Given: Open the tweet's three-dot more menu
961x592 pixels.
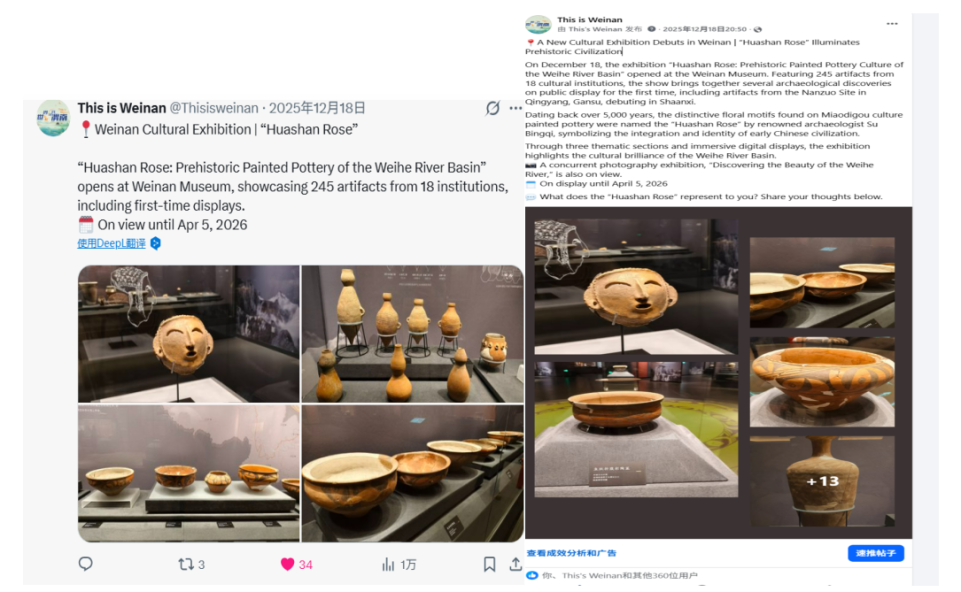Looking at the screenshot, I should [515, 108].
